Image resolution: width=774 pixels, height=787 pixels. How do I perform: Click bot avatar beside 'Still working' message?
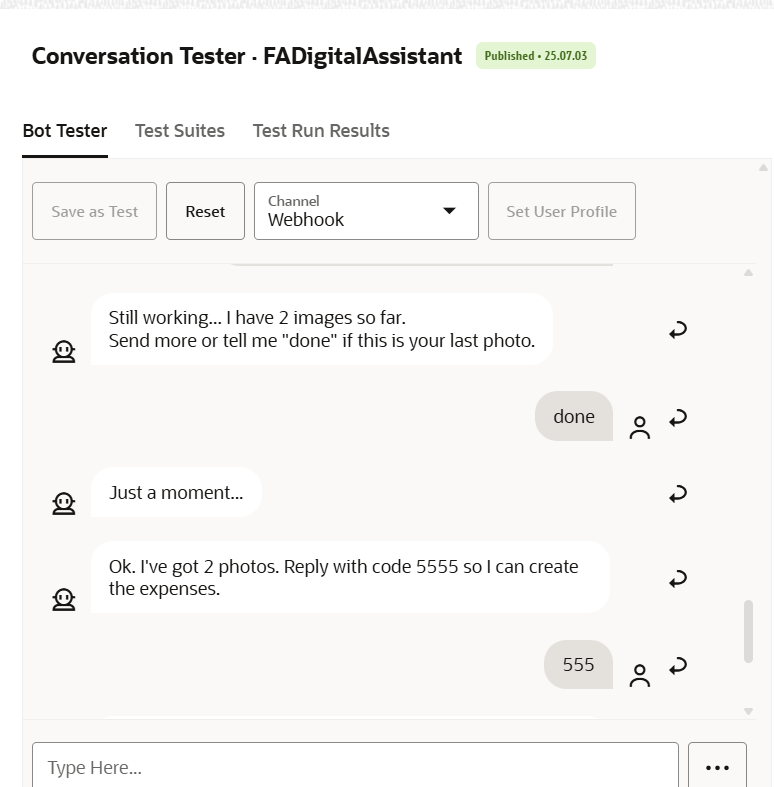(64, 352)
